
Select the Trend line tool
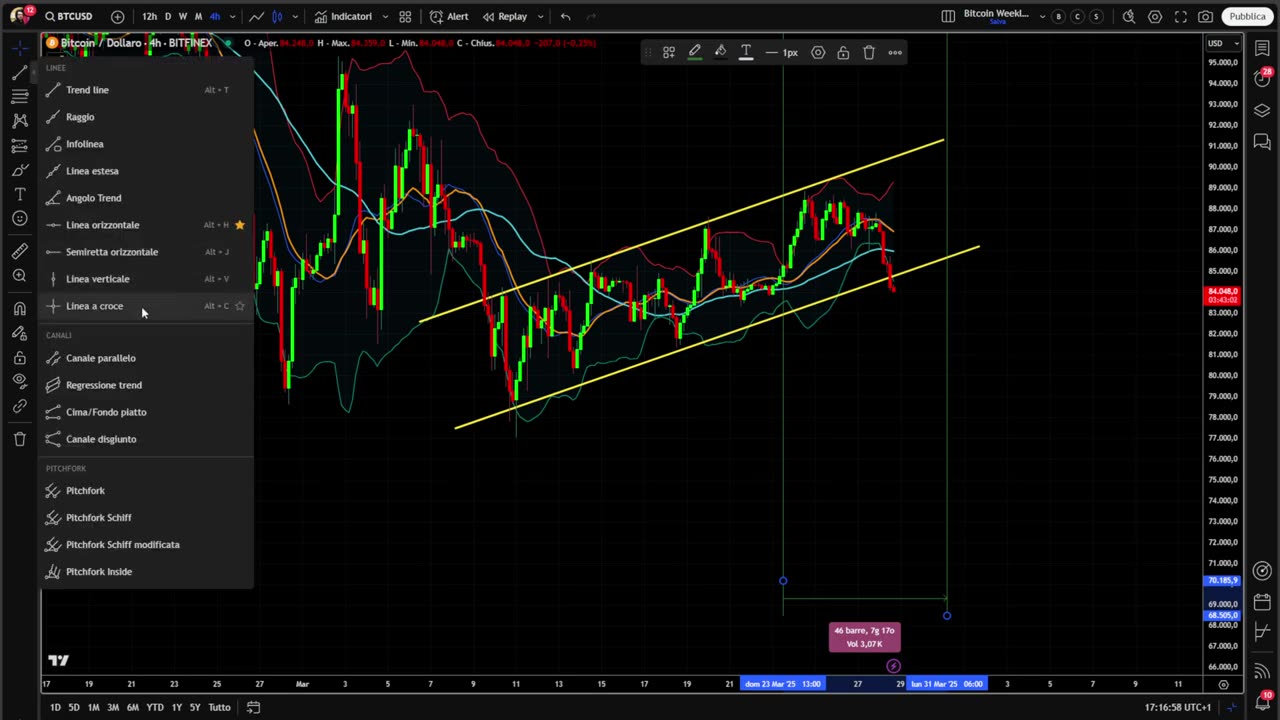tap(147, 90)
